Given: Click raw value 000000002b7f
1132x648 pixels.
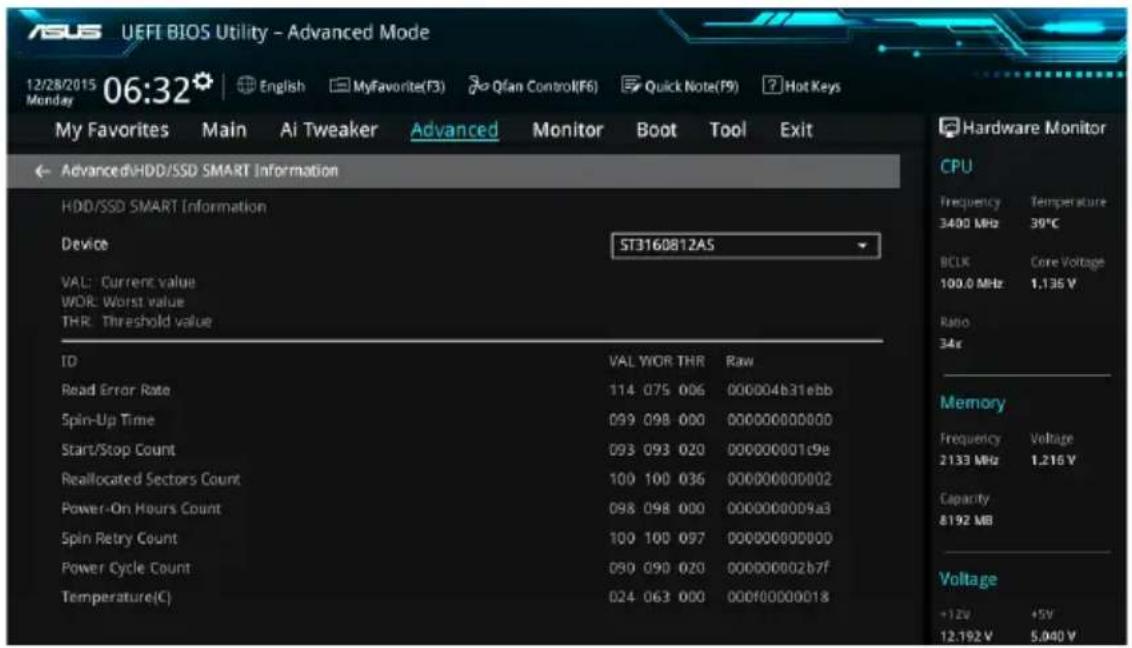Looking at the screenshot, I should (x=778, y=568).
